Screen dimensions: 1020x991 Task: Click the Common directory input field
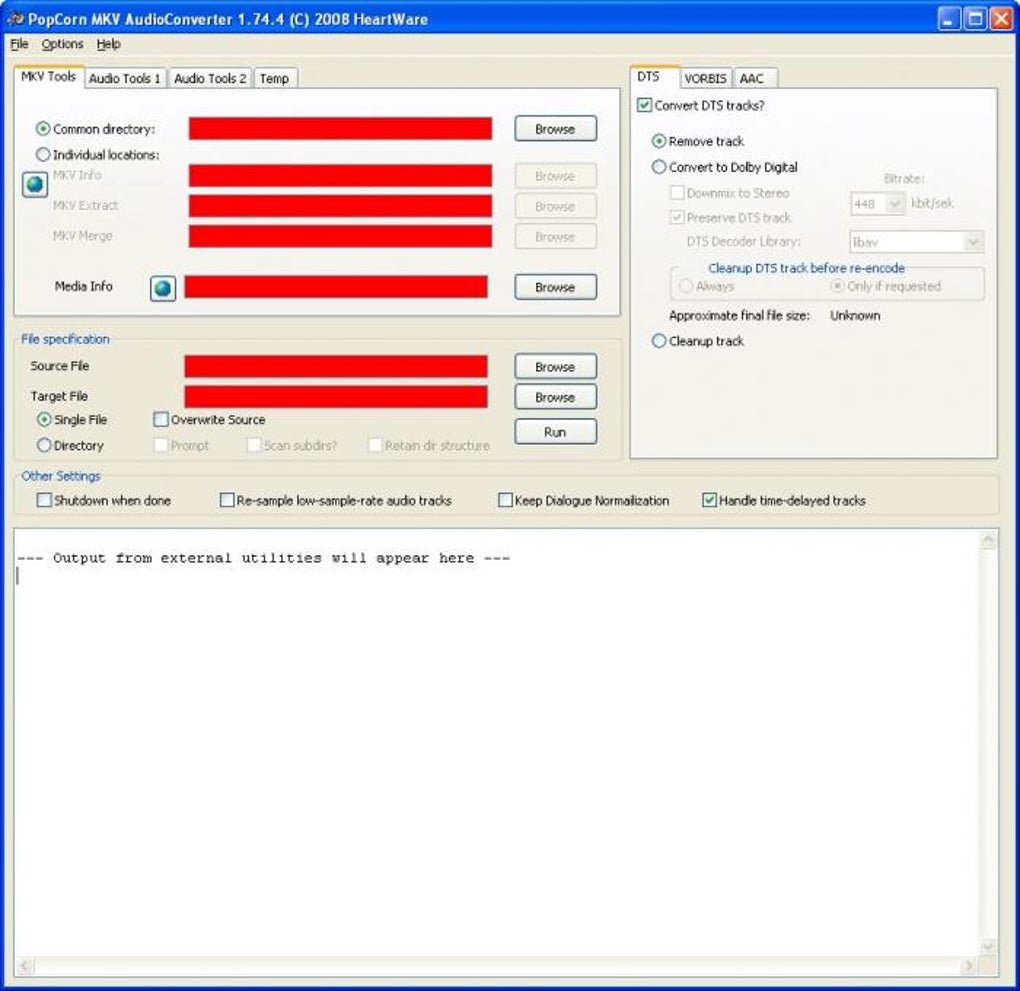340,129
